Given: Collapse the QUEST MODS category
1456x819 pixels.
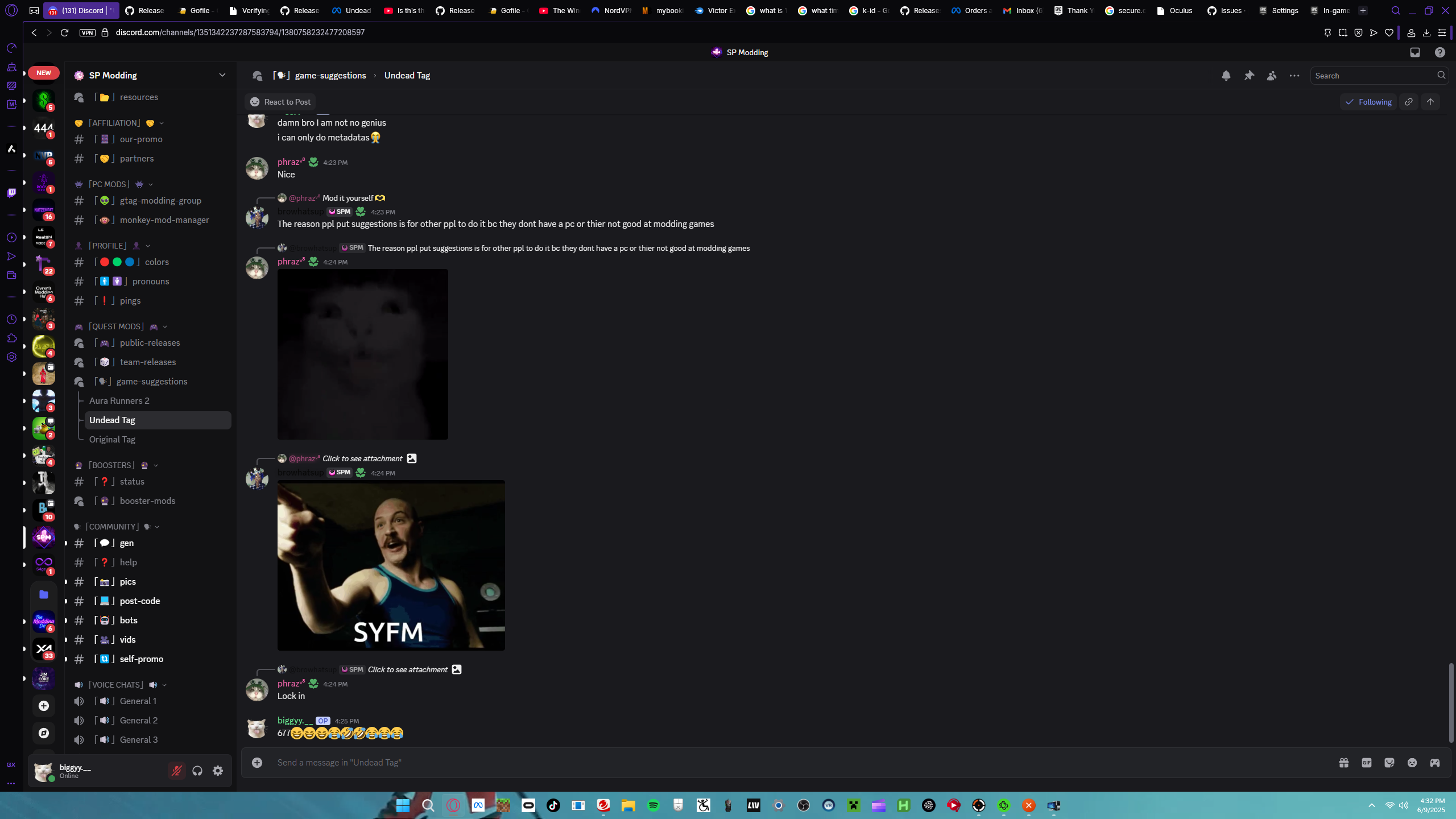Looking at the screenshot, I should [x=117, y=326].
